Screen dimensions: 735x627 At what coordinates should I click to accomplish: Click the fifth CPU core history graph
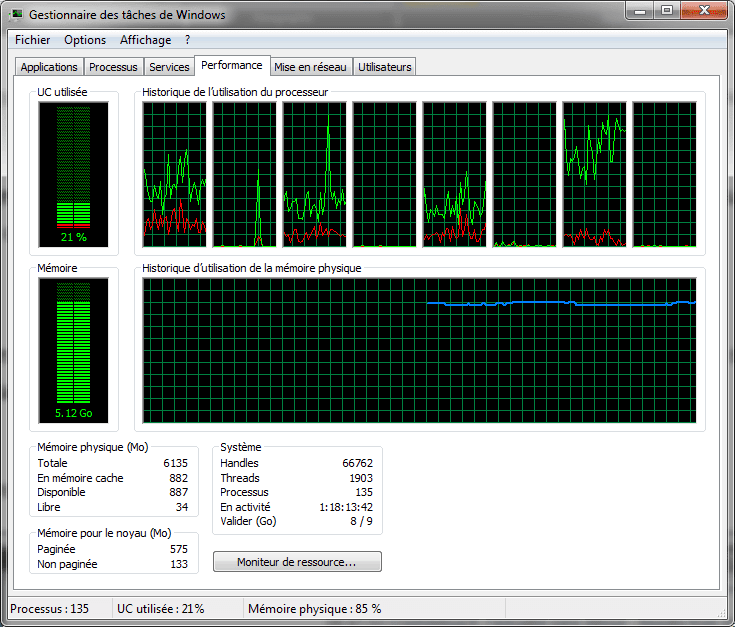pyautogui.click(x=454, y=174)
